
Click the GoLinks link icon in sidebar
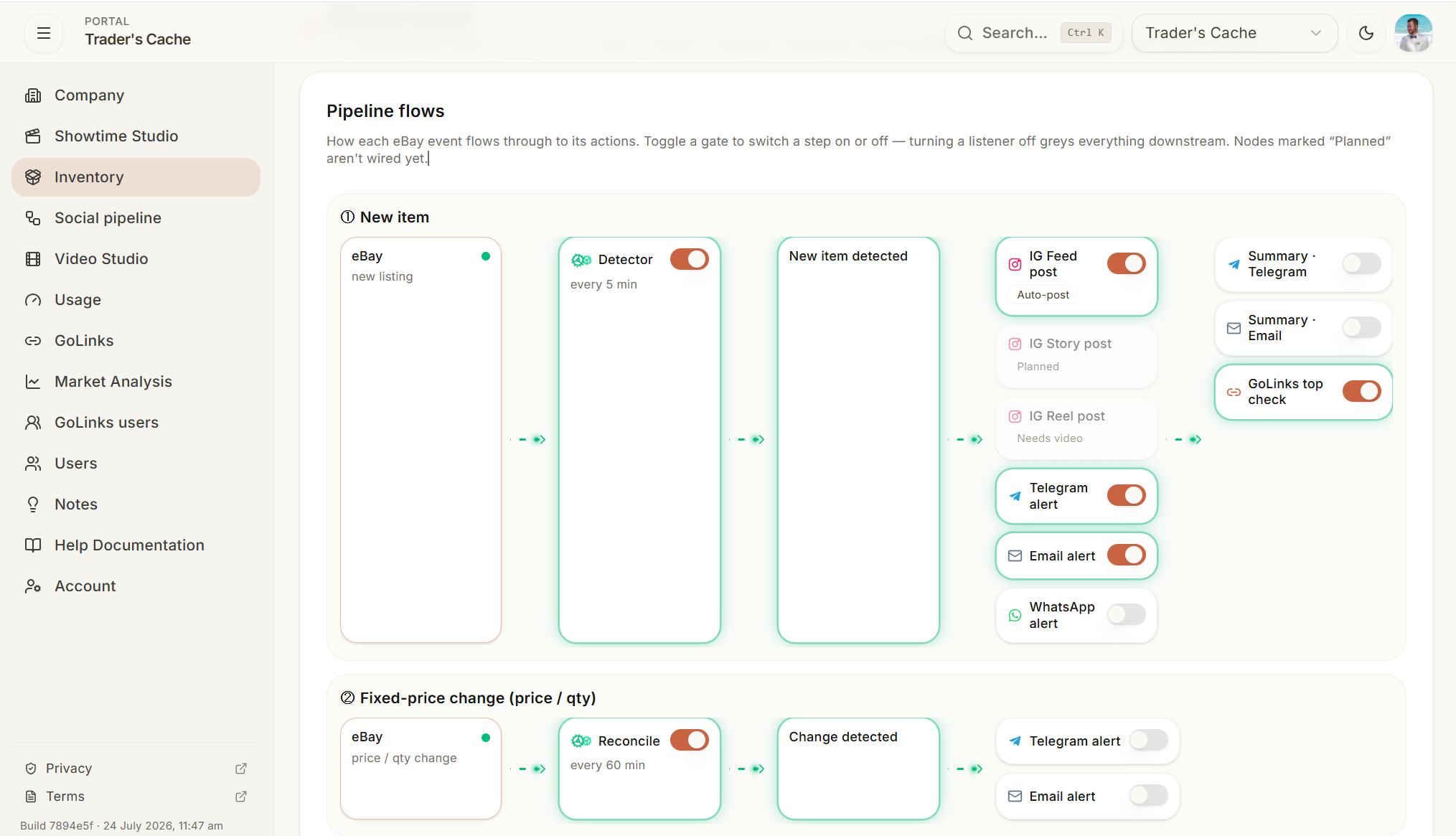33,341
